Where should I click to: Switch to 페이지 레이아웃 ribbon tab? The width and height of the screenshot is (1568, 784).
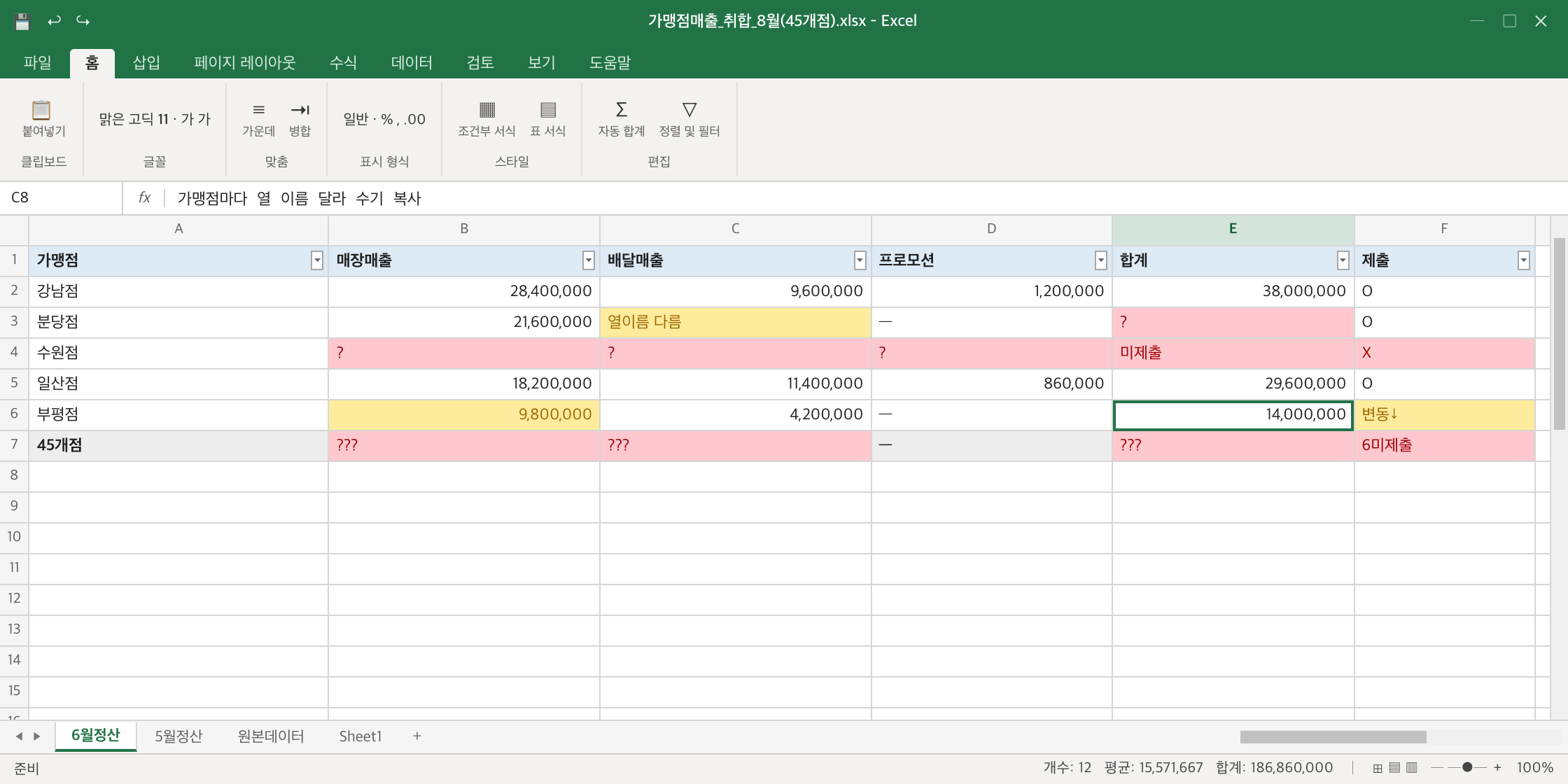[x=245, y=63]
